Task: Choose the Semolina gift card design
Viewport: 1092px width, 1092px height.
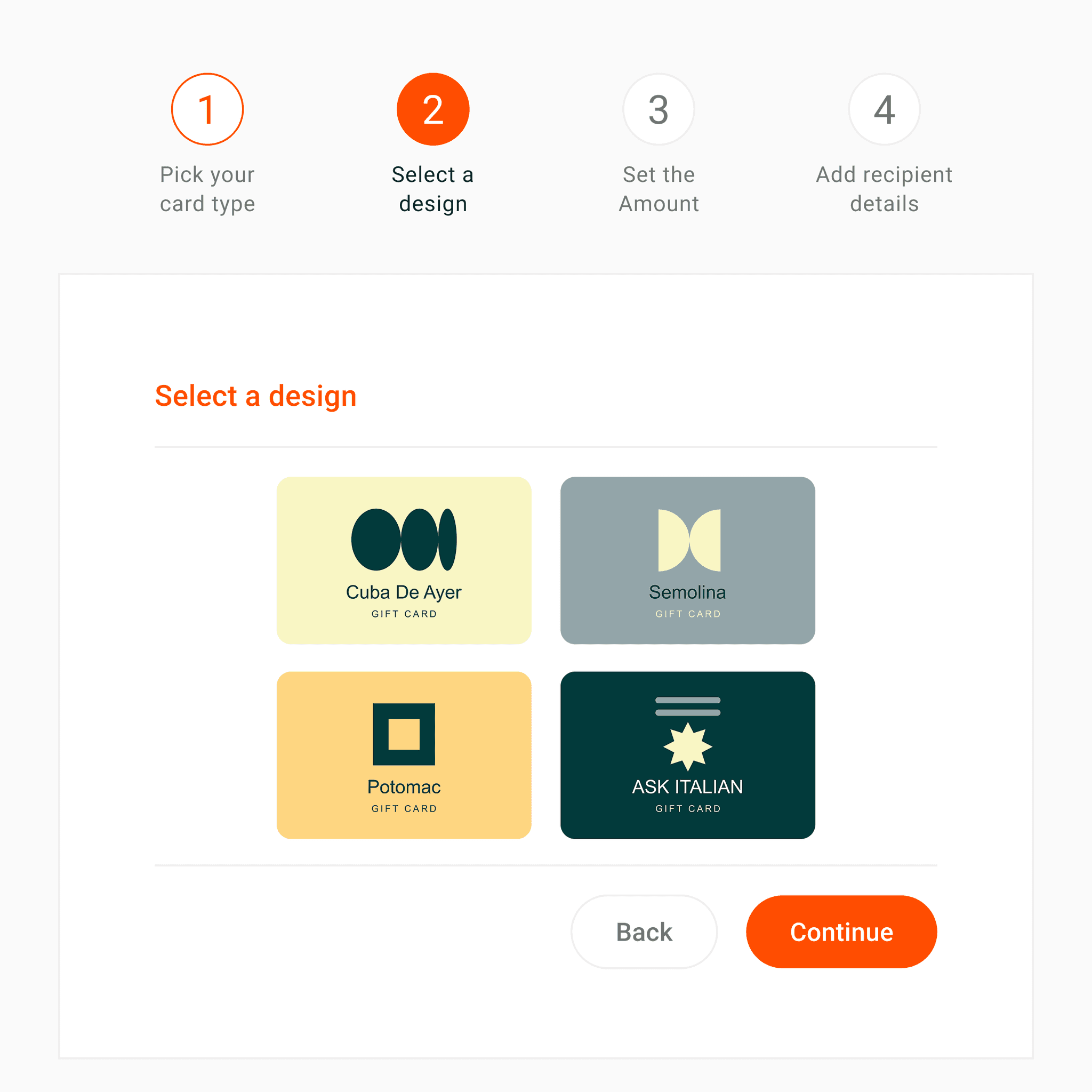Action: [x=688, y=560]
